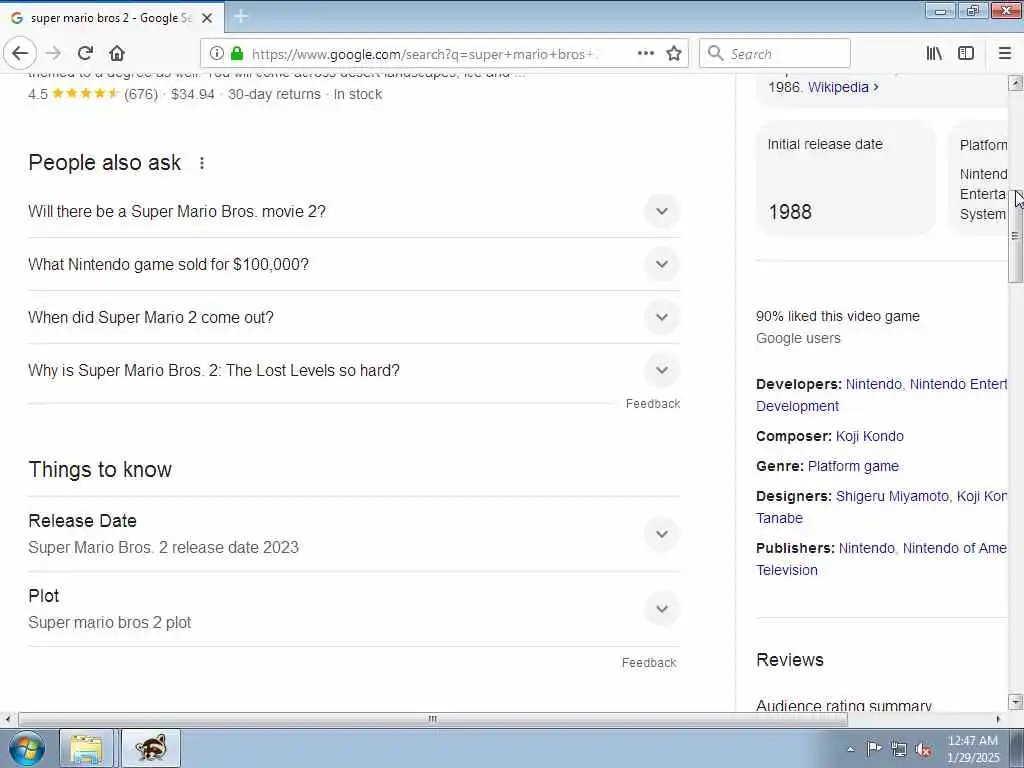Click the vertical scrollbar up arrow
Screen dimensions: 1024x768
(1015, 83)
